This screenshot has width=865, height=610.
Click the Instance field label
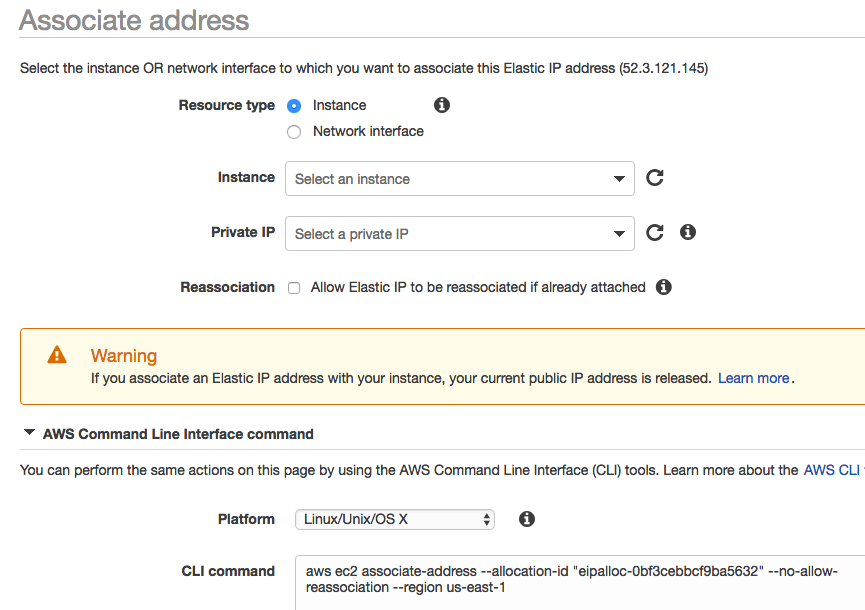tap(246, 177)
